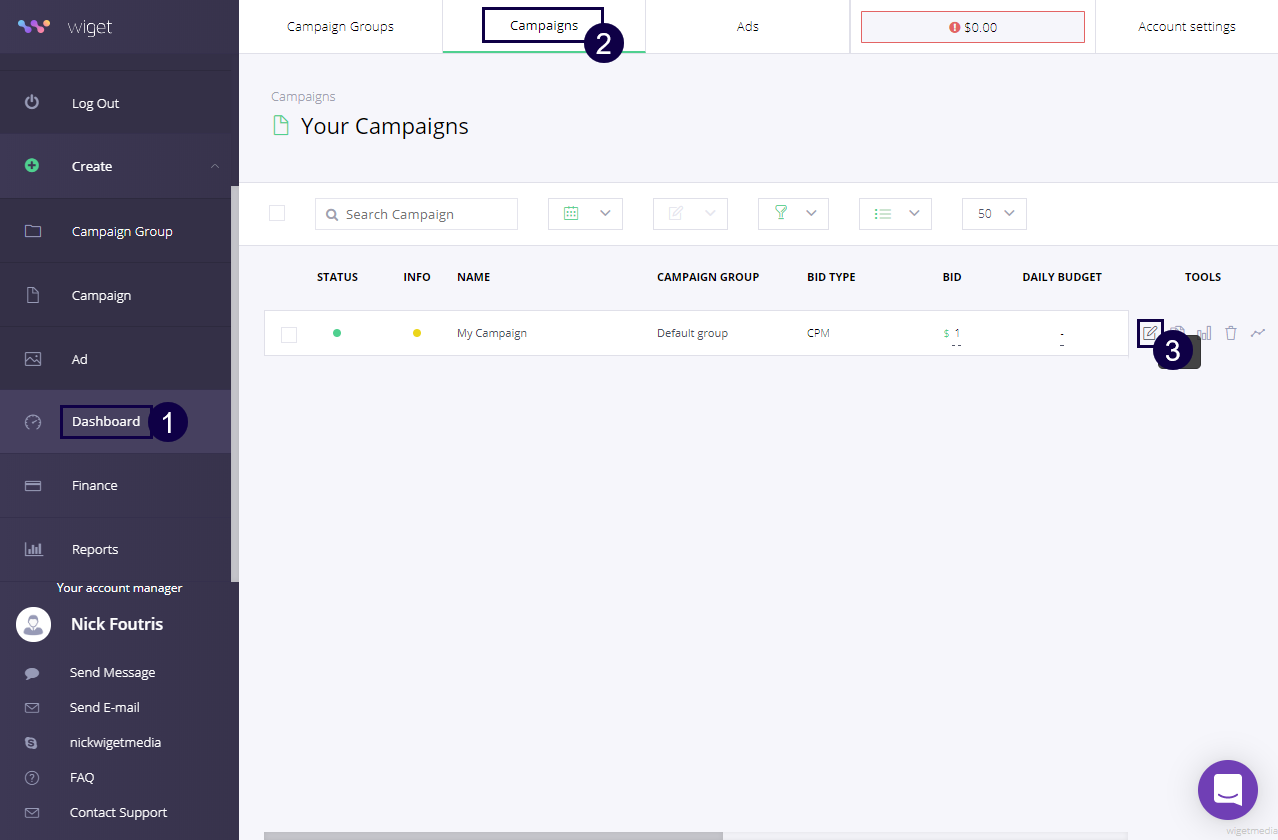The image size is (1278, 840).
Task: Click the edit pencil icon for My Campaign
Action: point(1150,332)
